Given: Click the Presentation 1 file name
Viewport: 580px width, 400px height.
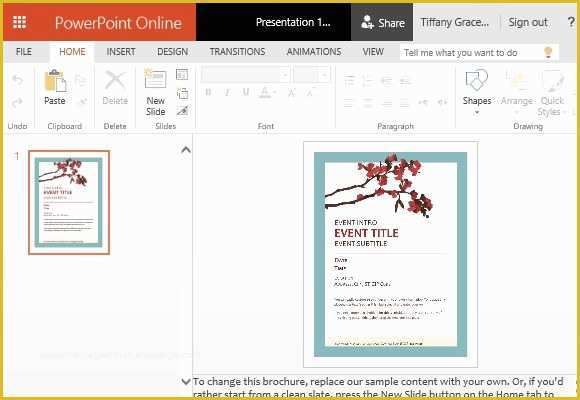Looking at the screenshot, I should (293, 22).
